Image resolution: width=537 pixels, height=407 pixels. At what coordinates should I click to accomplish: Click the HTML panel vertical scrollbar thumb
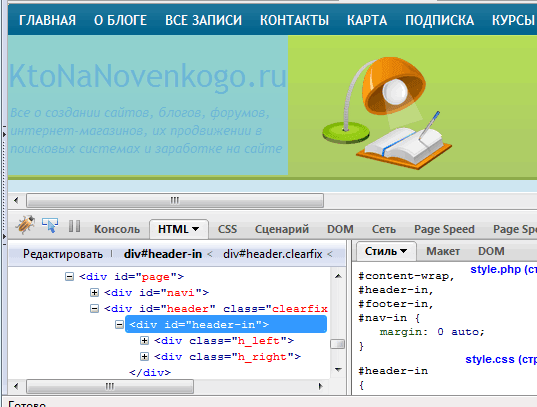[x=338, y=344]
